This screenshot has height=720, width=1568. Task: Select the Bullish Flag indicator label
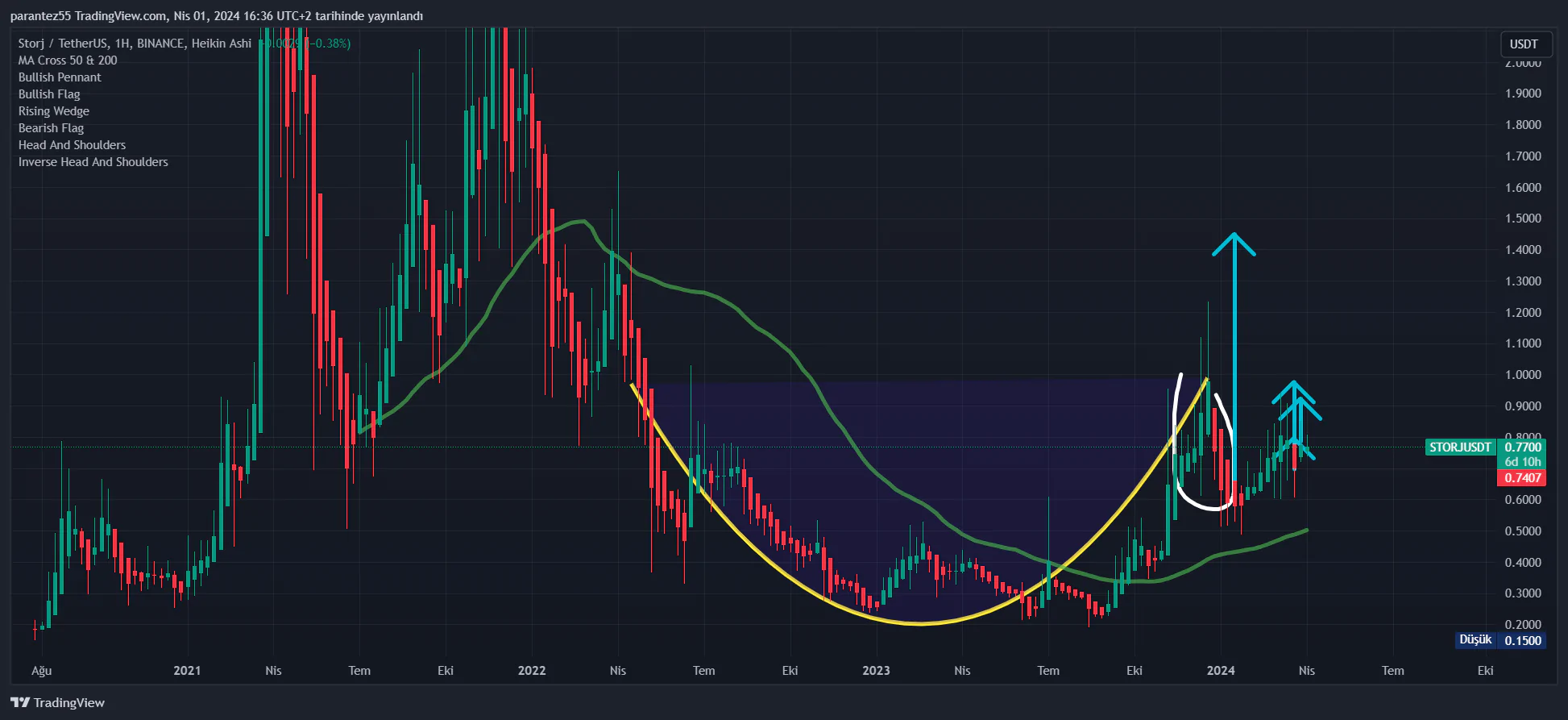point(49,94)
